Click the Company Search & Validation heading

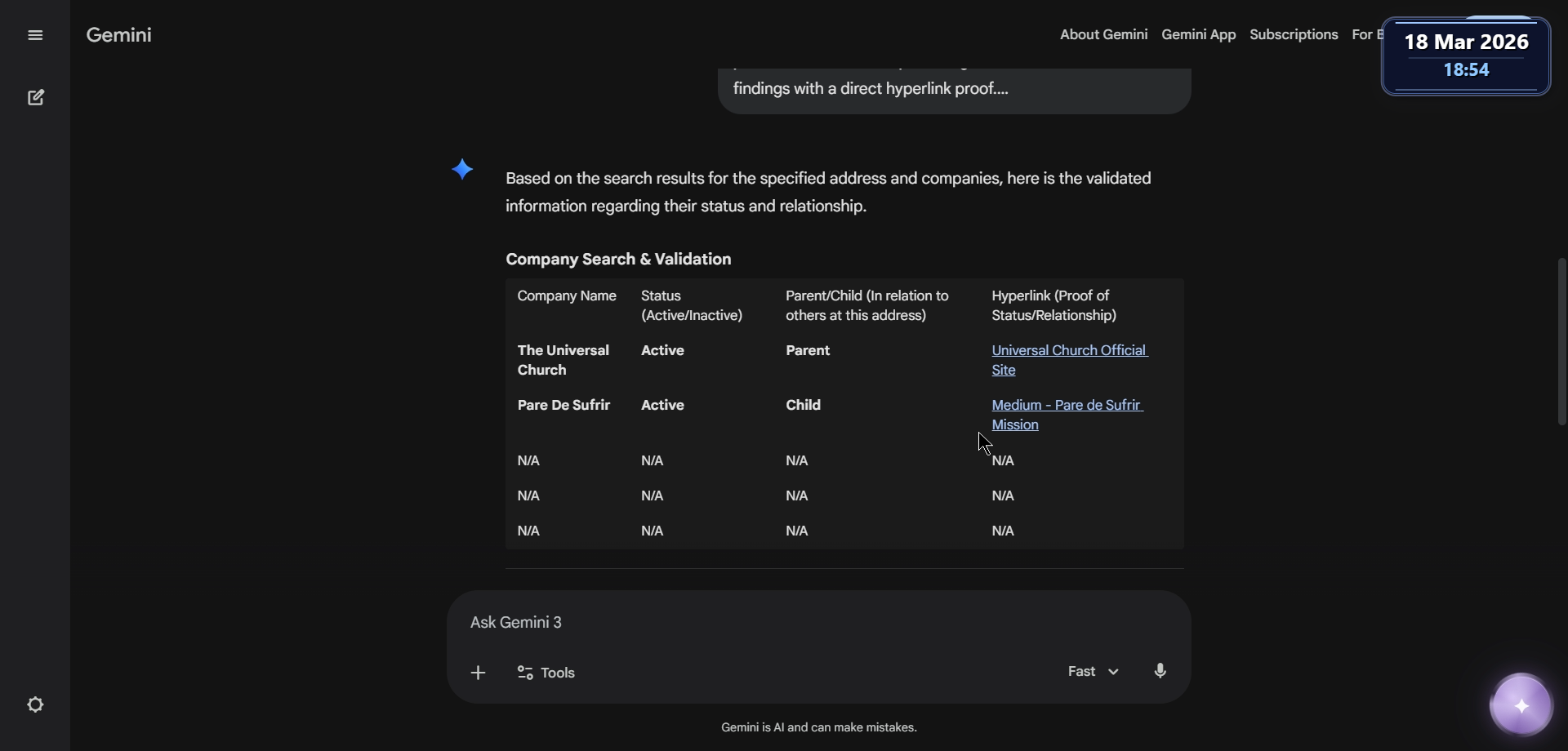point(618,260)
